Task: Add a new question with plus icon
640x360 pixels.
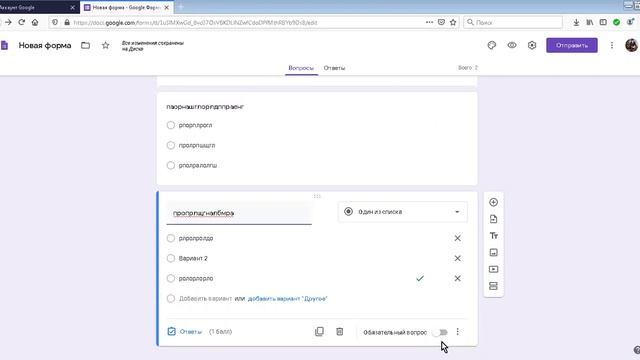Action: click(x=493, y=202)
